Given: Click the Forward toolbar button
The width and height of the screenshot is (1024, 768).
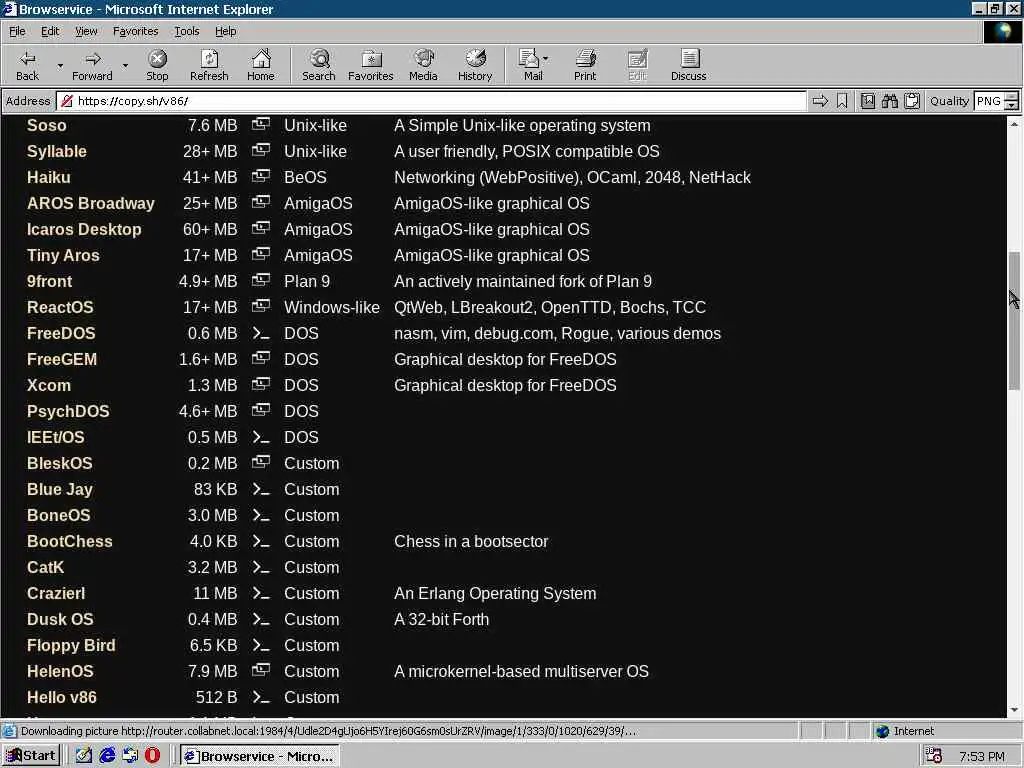Looking at the screenshot, I should pos(92,65).
